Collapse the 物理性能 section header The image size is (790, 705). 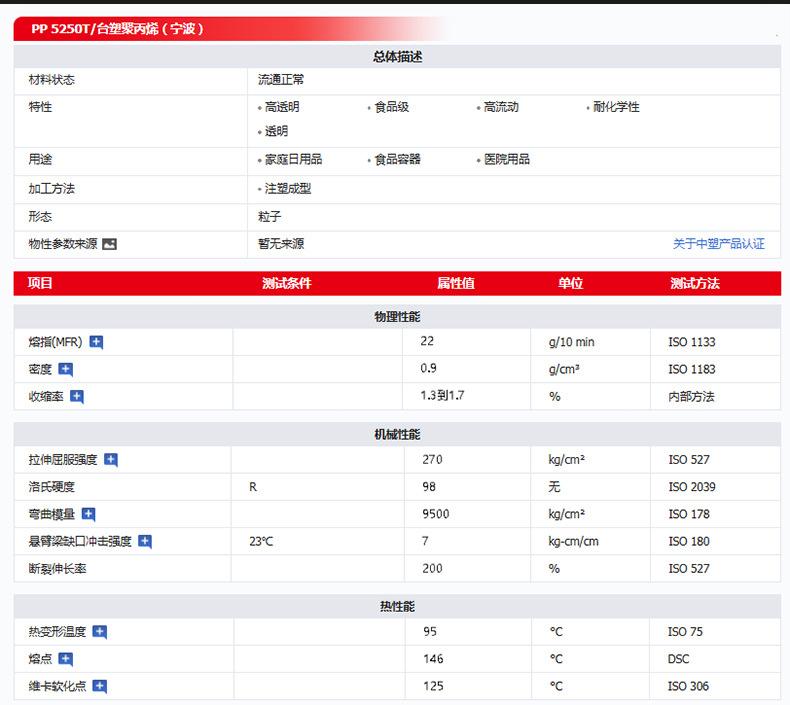[x=397, y=316]
